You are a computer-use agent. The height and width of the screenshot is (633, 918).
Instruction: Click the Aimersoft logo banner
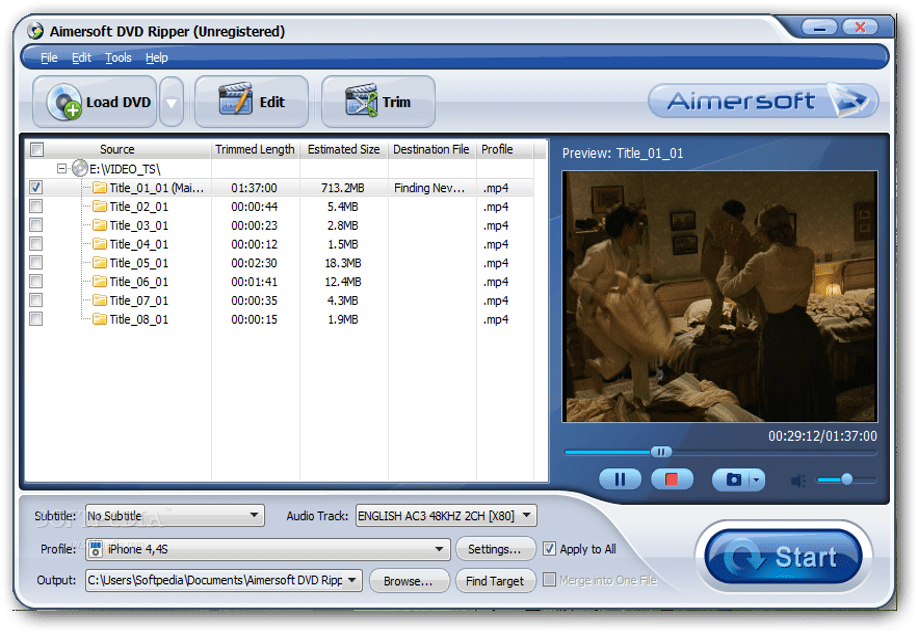coord(763,101)
